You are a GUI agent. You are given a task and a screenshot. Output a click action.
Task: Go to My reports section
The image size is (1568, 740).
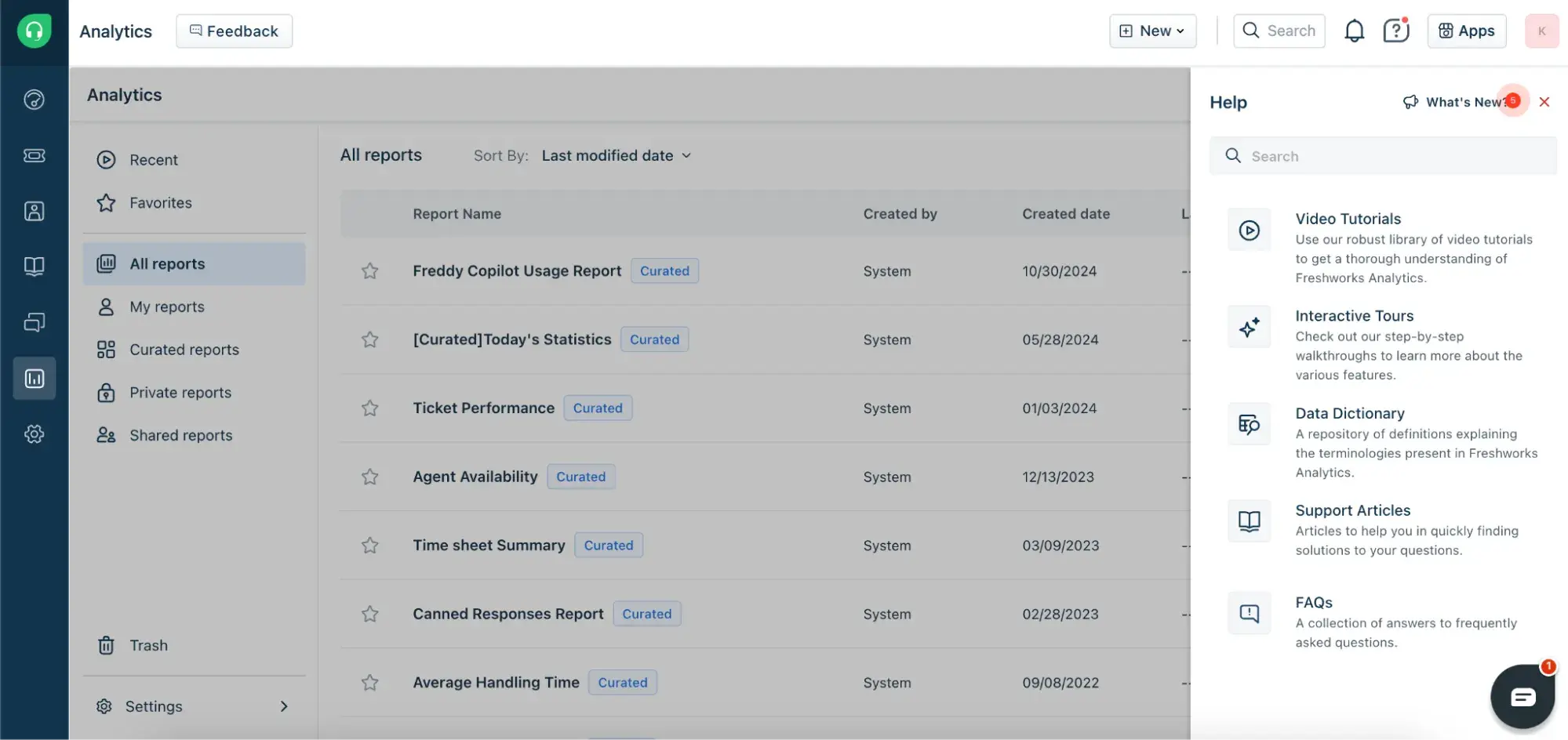pos(166,307)
